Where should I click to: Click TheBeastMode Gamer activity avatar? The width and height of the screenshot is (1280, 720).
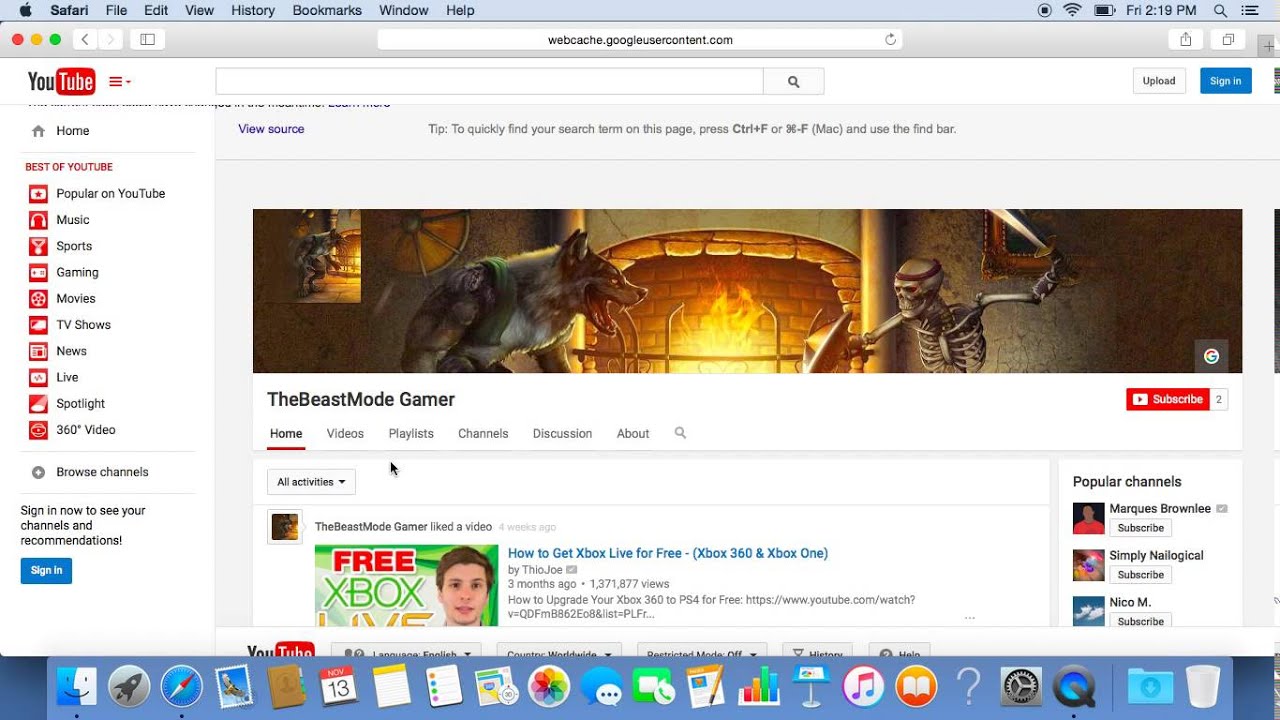coord(285,527)
